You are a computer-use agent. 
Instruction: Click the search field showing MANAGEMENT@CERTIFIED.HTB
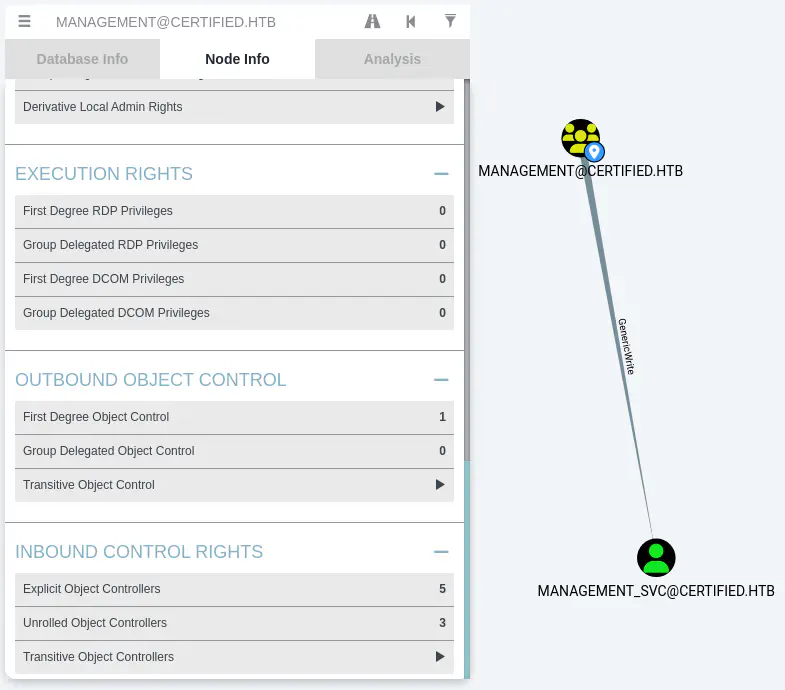(200, 21)
